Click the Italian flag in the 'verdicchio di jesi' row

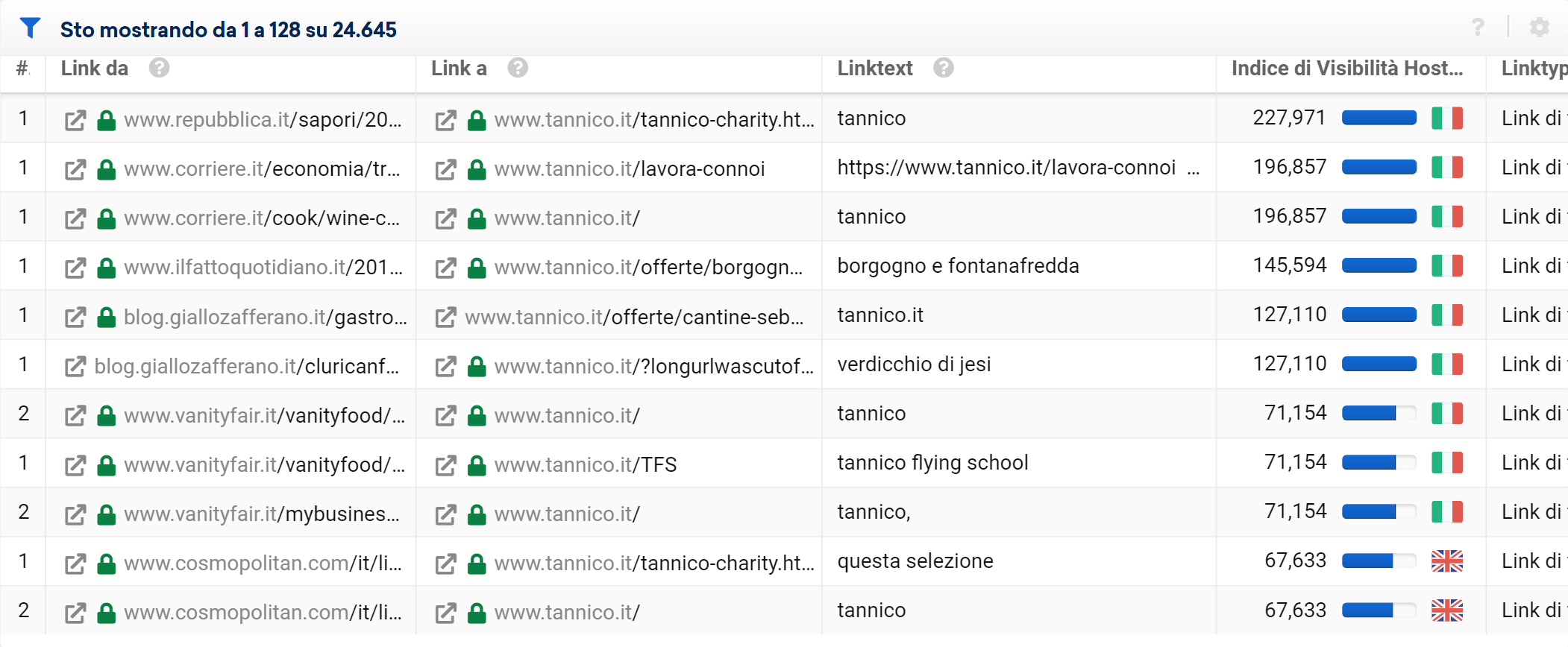(x=1447, y=364)
